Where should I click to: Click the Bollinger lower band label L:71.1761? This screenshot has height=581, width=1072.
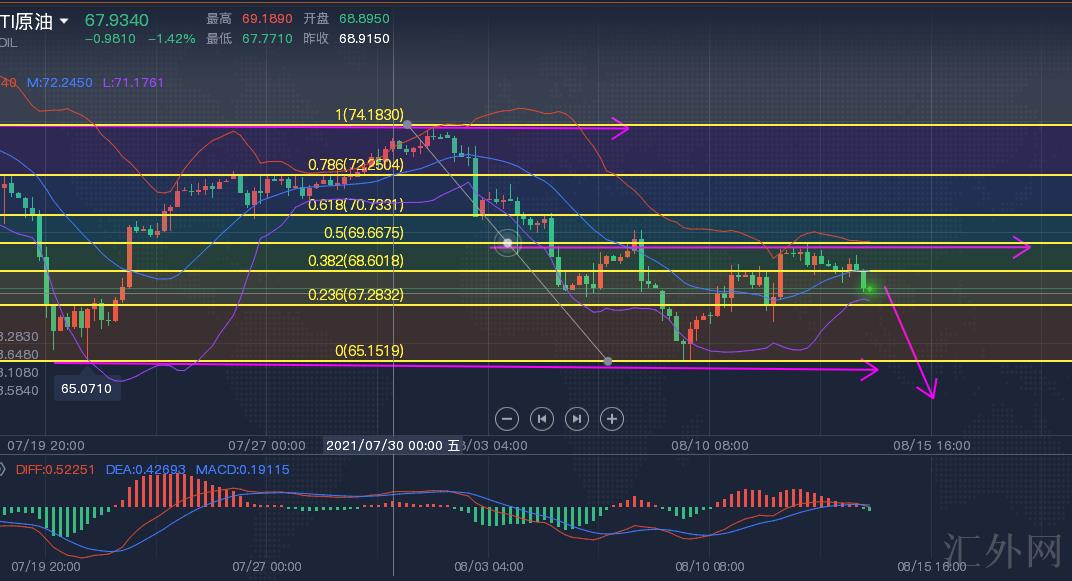133,82
